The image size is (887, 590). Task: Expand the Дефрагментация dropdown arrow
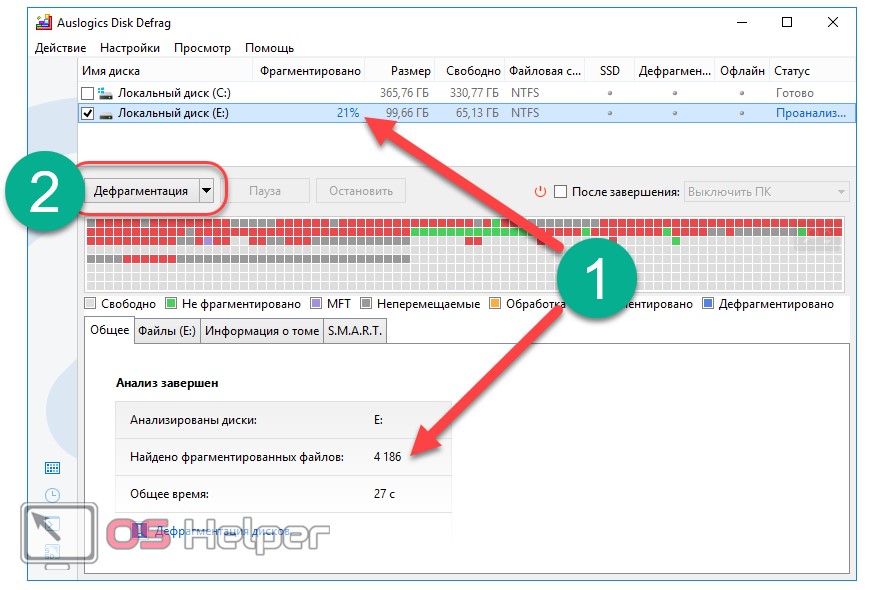coord(206,191)
